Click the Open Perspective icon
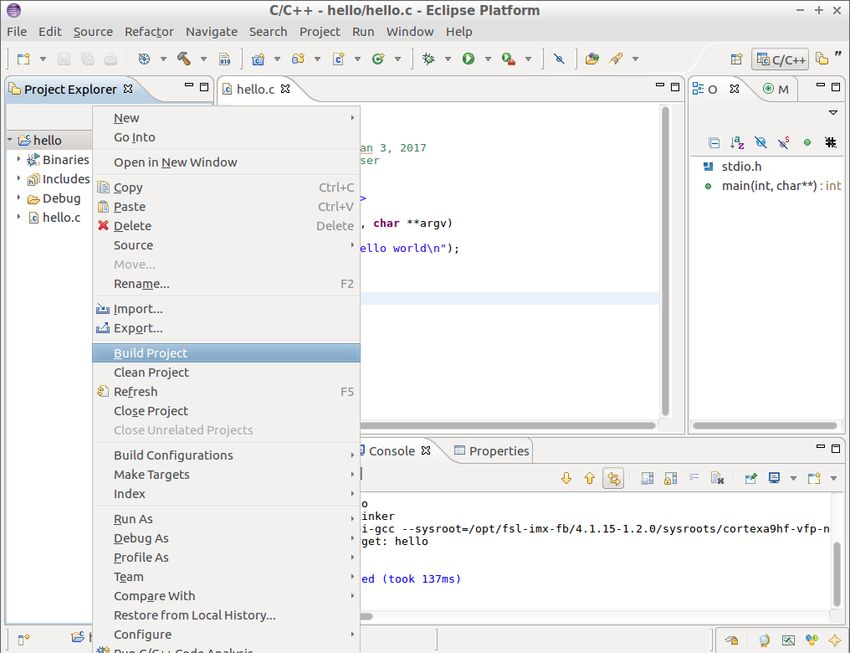Image resolution: width=850 pixels, height=653 pixels. pos(736,59)
